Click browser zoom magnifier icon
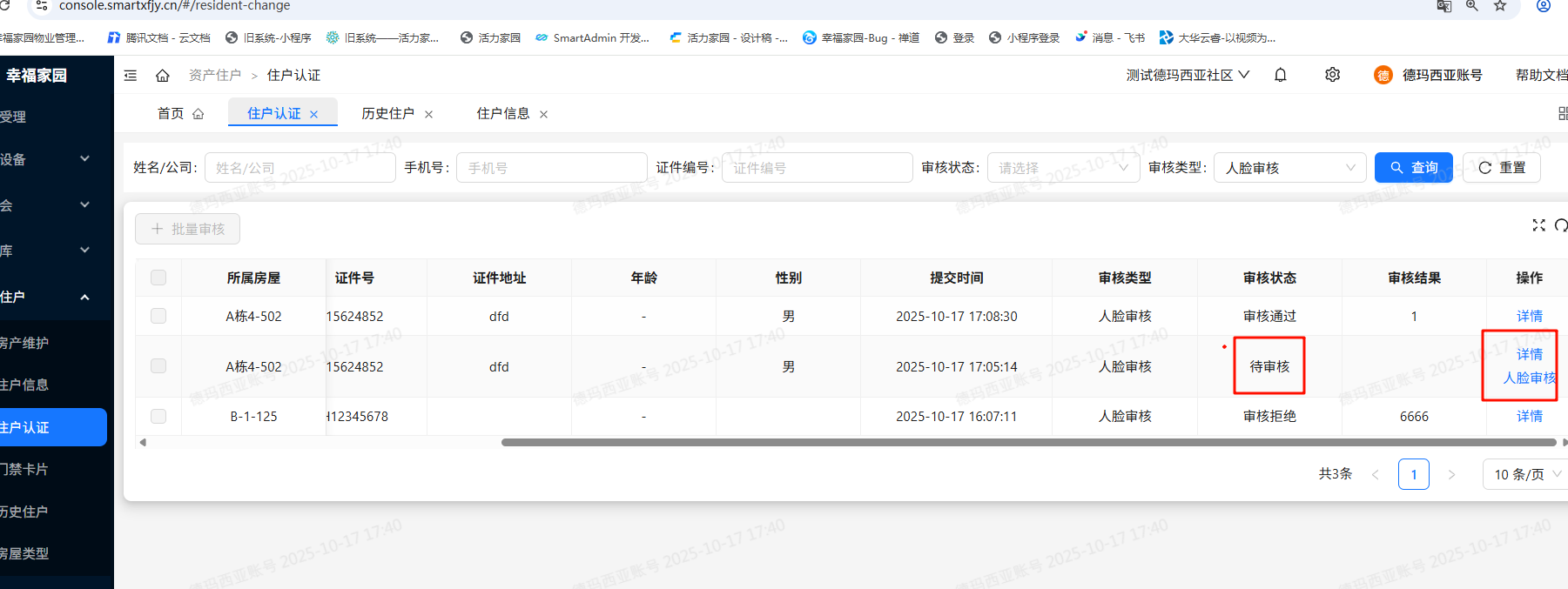Screen dimensions: 1568x589 1472,6
